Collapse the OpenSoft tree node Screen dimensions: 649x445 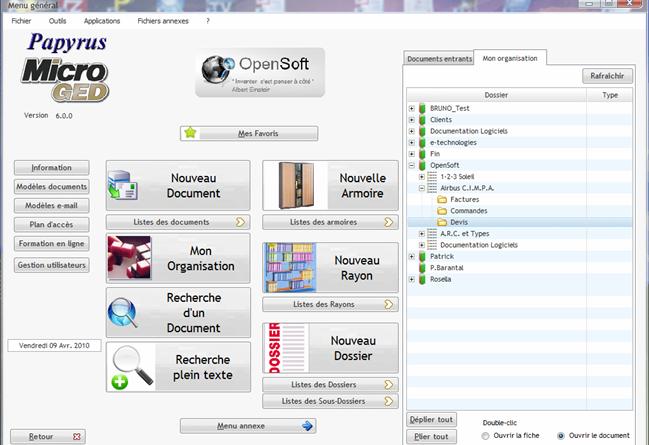pyautogui.click(x=411, y=165)
